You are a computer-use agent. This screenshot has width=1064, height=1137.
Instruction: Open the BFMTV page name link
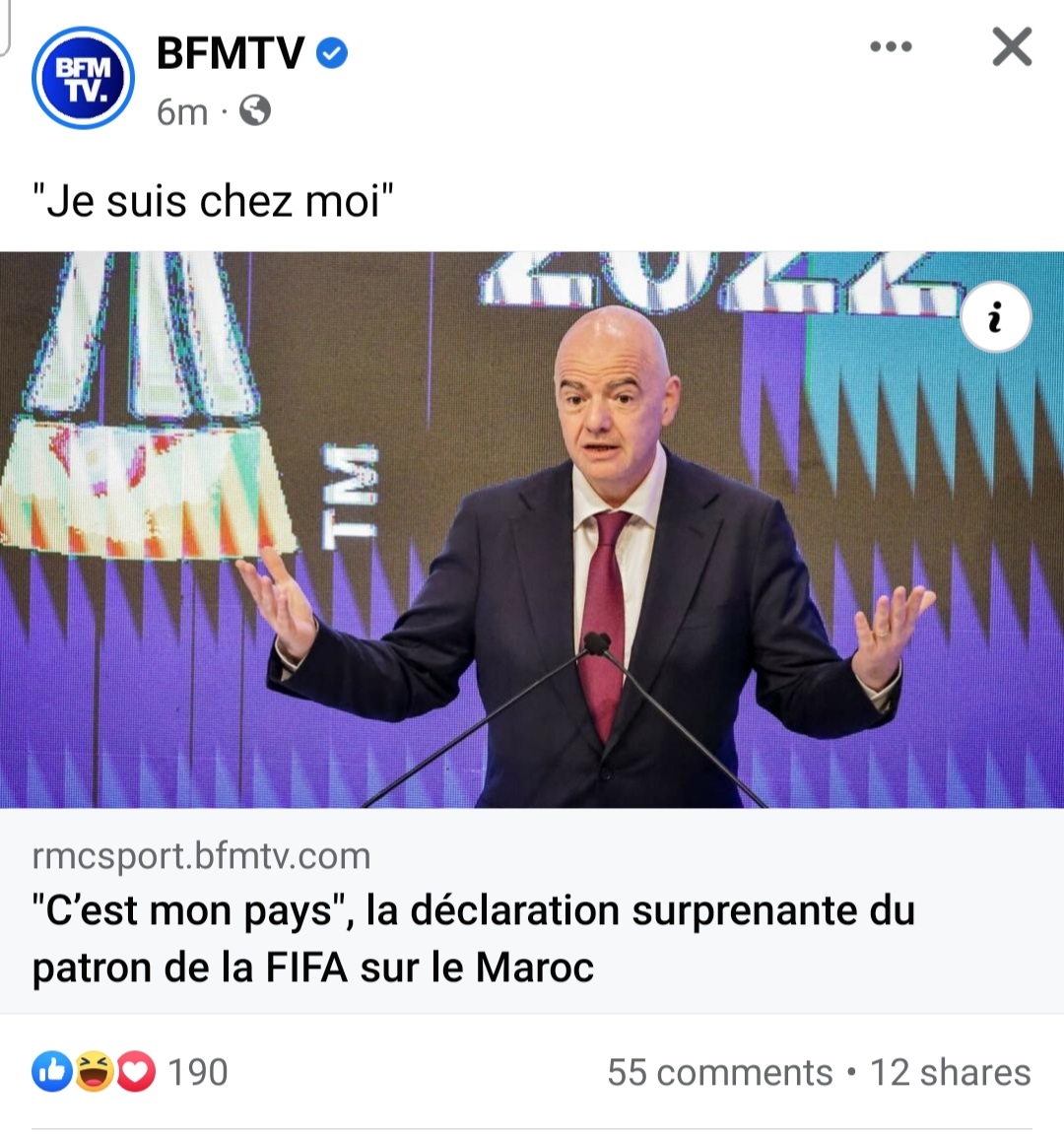point(231,53)
